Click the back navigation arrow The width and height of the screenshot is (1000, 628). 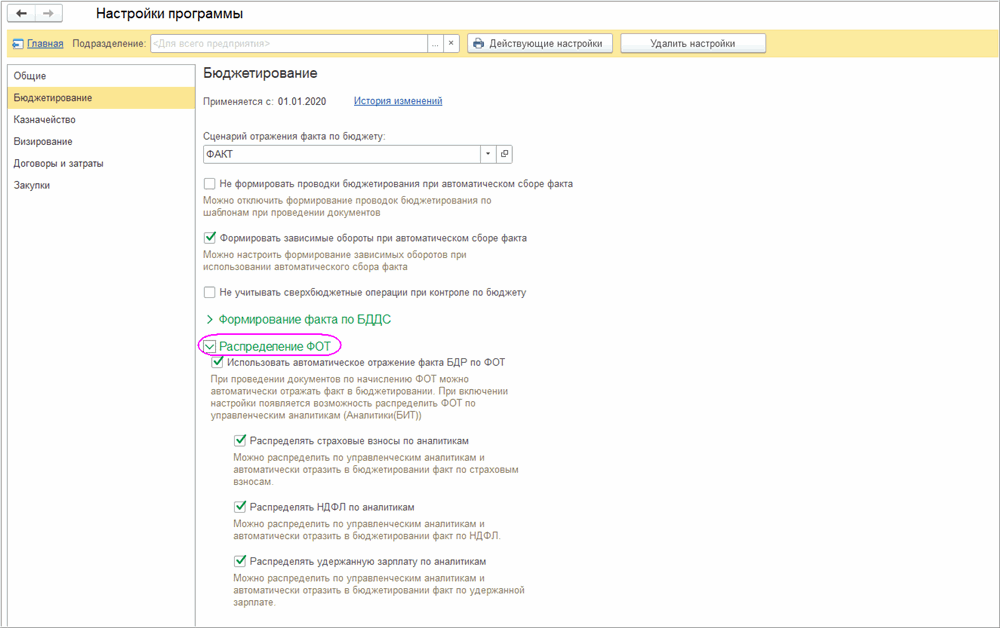click(x=22, y=14)
